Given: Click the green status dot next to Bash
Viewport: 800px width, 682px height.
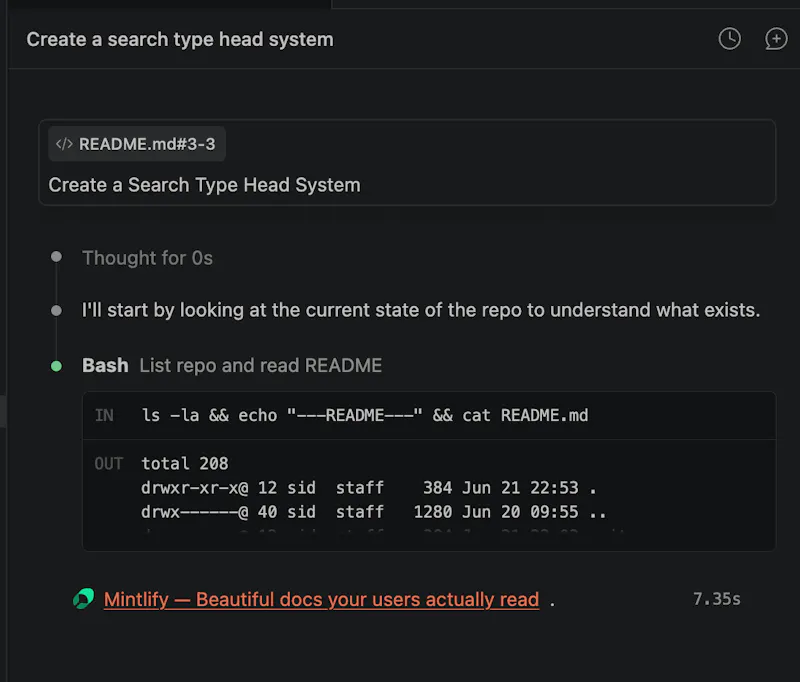Looking at the screenshot, I should [x=57, y=366].
